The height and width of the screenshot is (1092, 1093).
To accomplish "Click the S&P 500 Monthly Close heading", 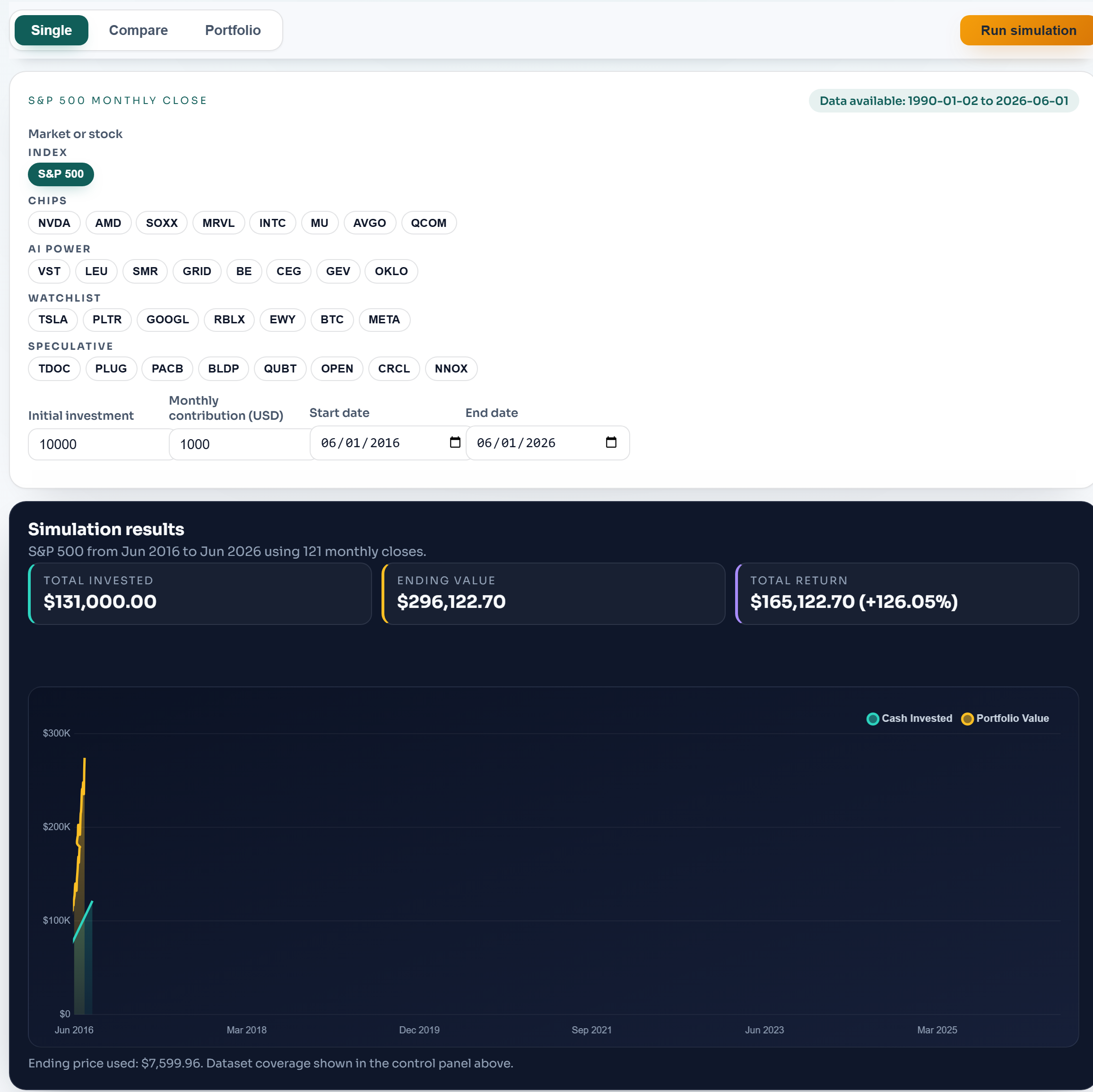I will (x=118, y=101).
